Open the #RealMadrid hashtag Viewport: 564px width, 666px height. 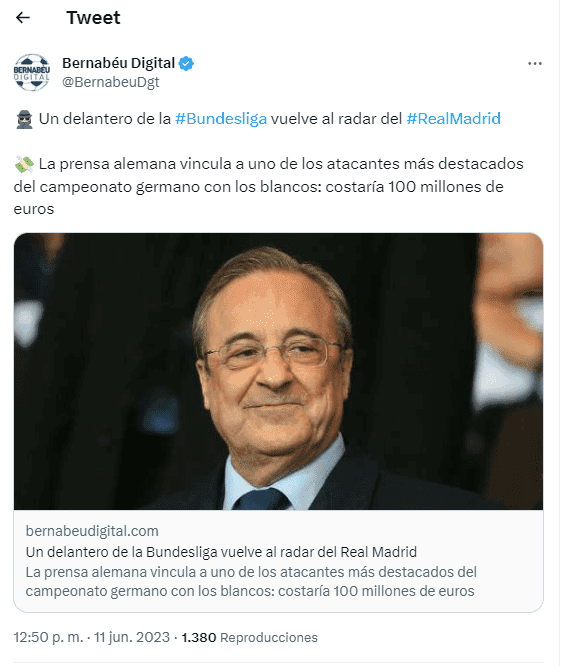click(454, 119)
